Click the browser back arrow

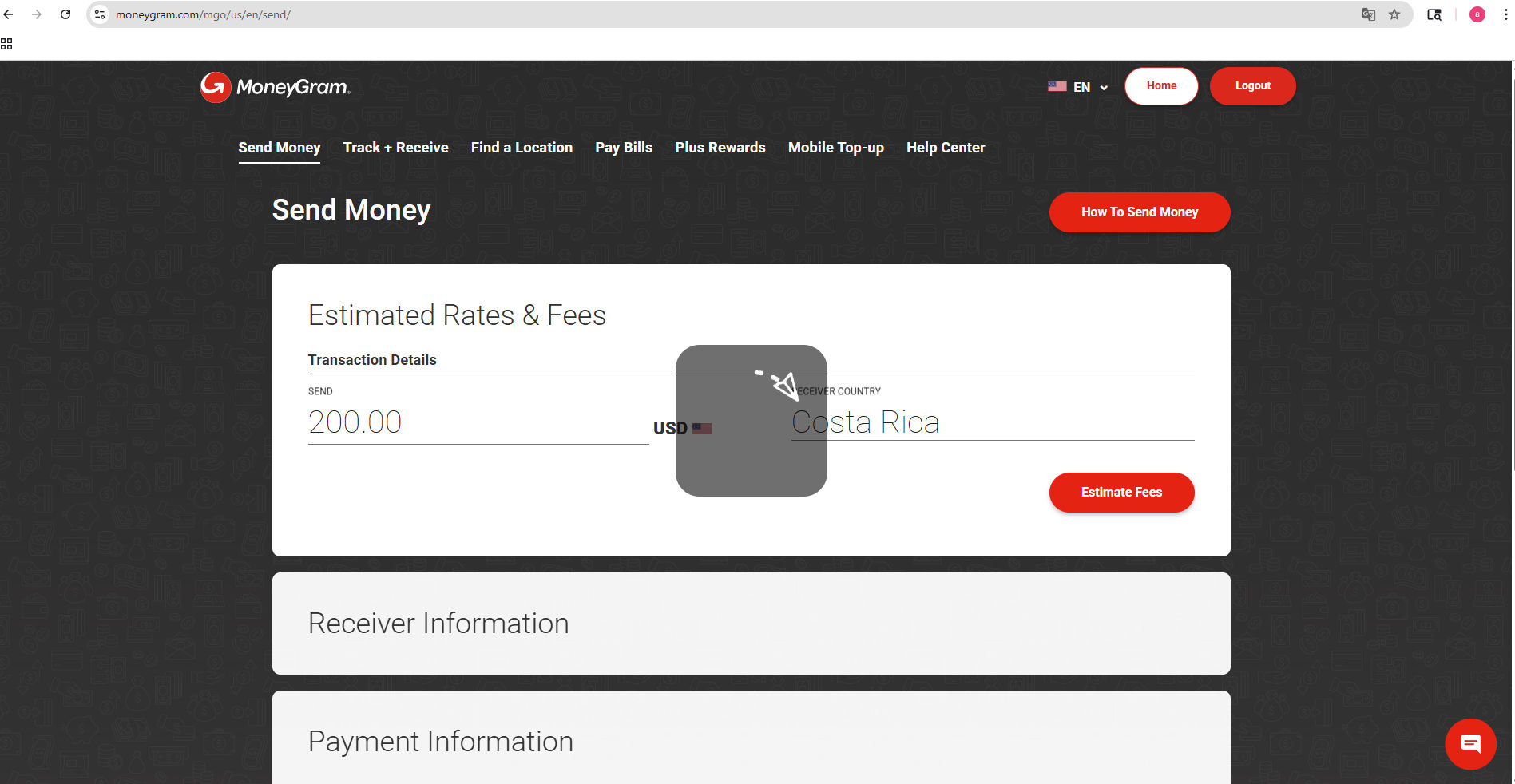pos(9,14)
